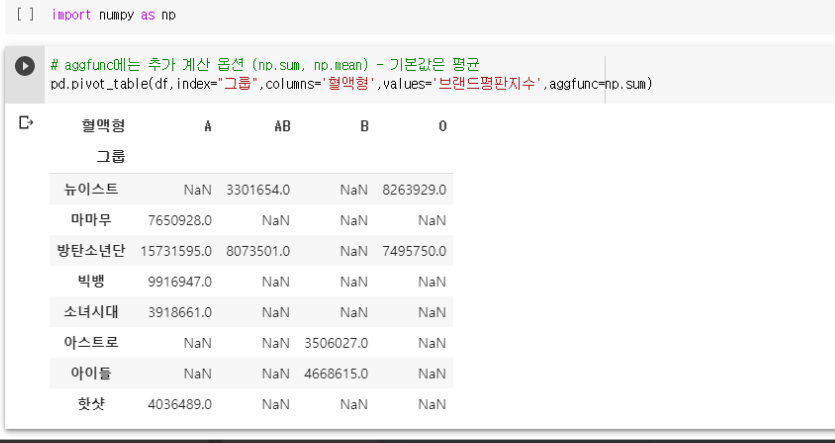Click the empty brackets of import cell
The image size is (835, 443).
click(25, 14)
